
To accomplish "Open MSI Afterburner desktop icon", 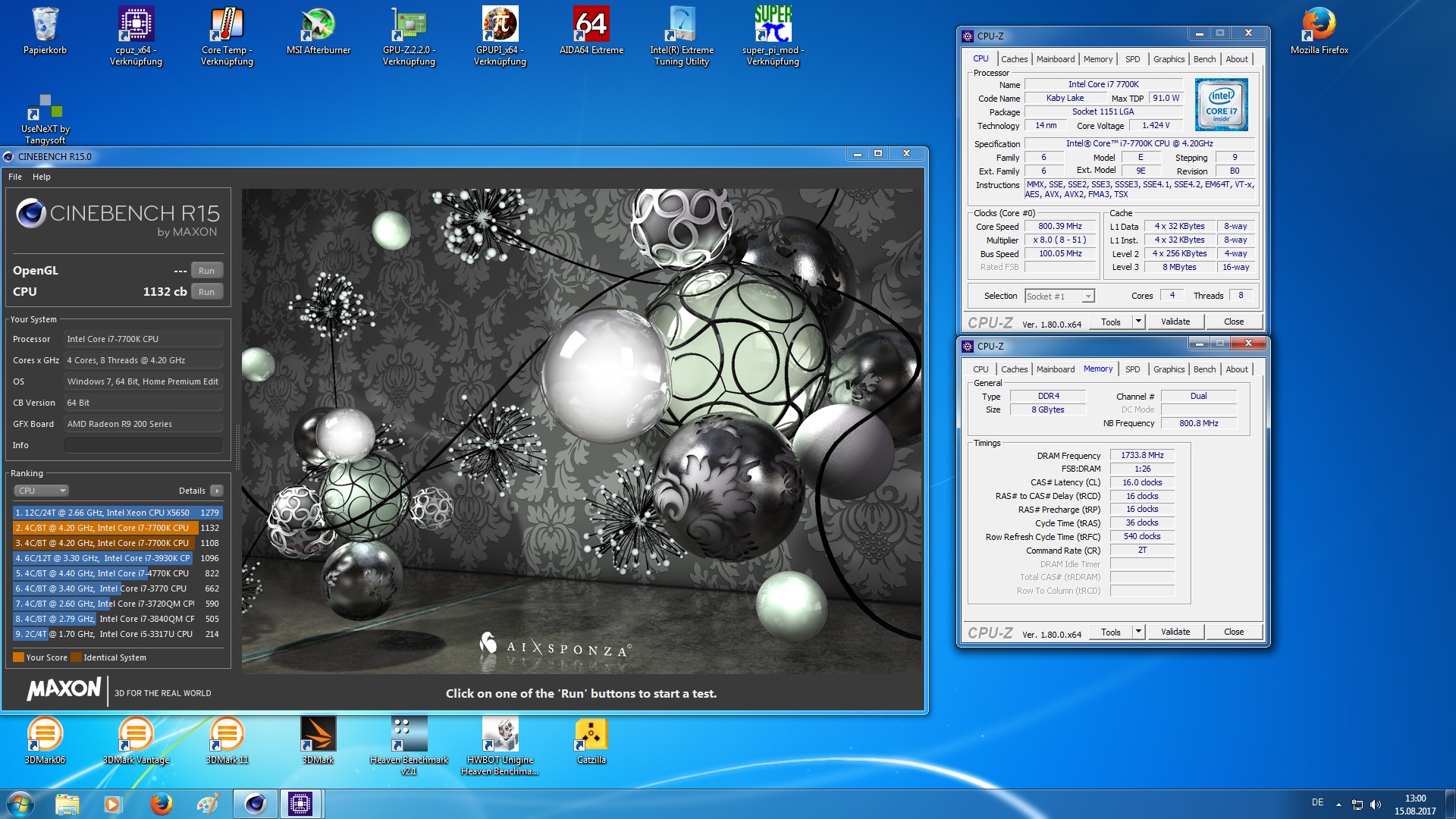I will click(318, 30).
